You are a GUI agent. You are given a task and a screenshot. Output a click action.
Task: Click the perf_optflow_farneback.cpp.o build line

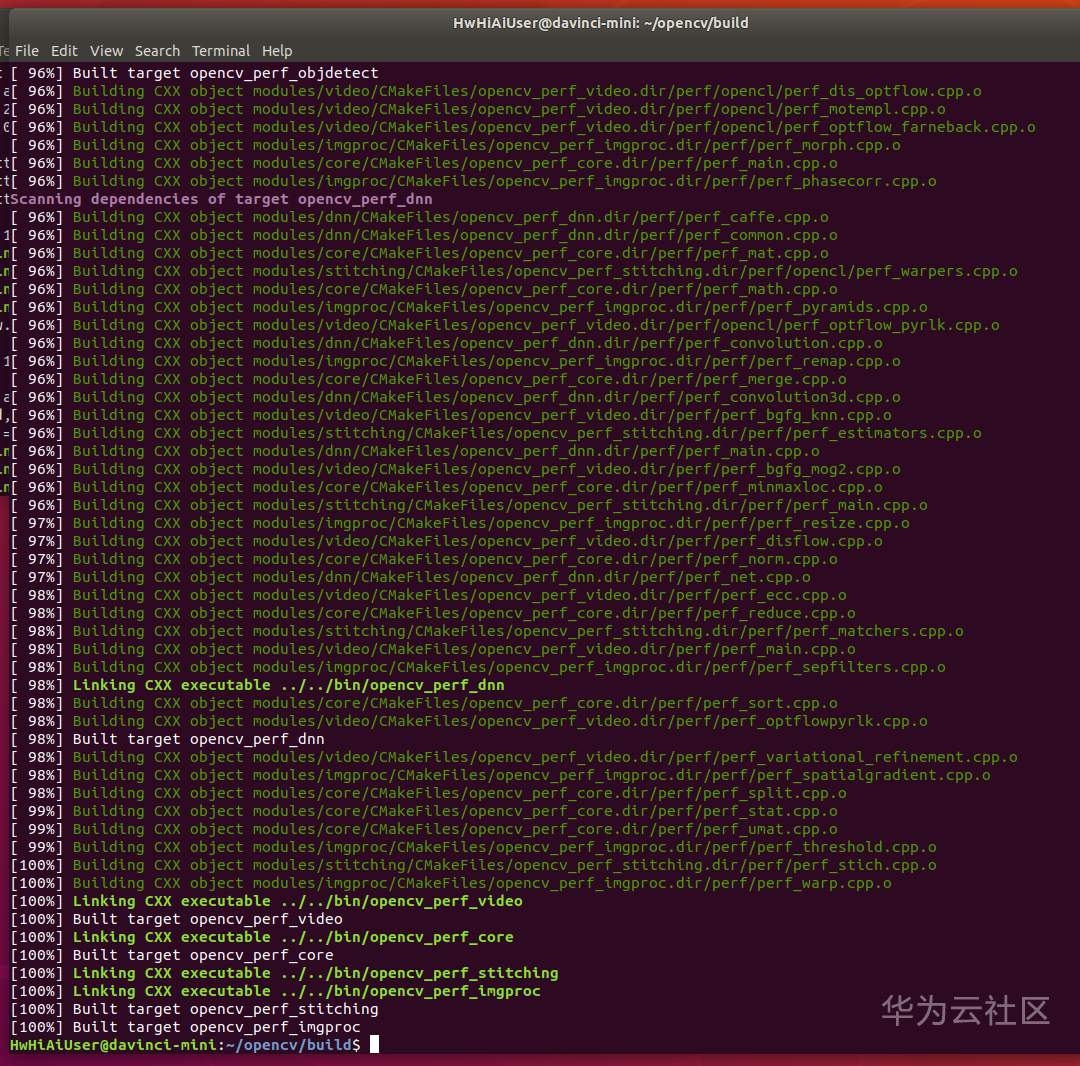pos(523,127)
